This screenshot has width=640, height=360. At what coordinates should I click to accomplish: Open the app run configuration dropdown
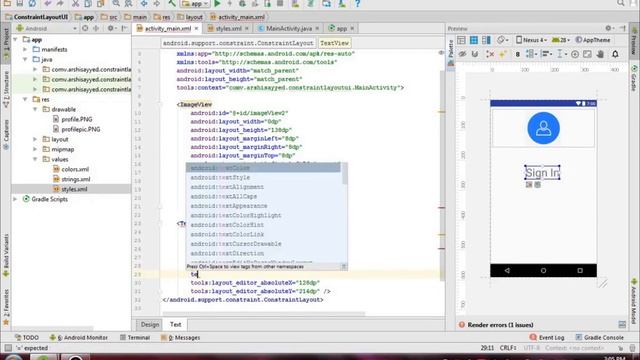pyautogui.click(x=195, y=4)
